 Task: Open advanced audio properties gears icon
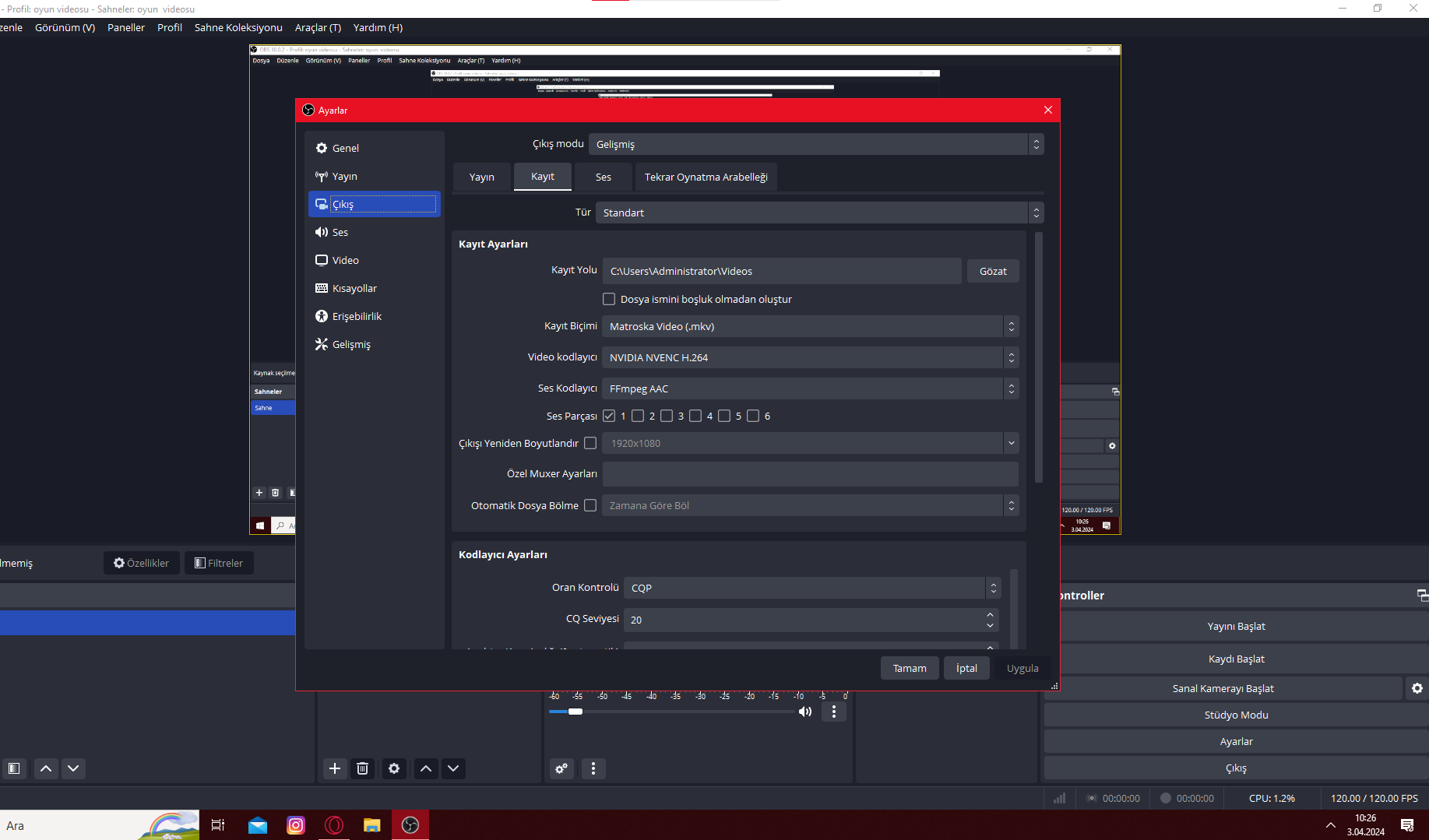(561, 768)
